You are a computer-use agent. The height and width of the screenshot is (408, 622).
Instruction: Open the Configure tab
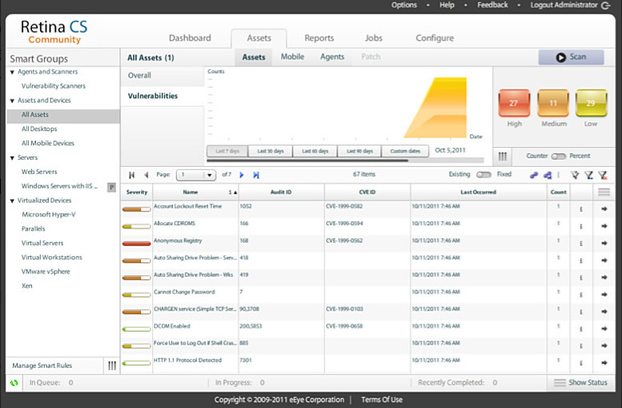(x=435, y=38)
